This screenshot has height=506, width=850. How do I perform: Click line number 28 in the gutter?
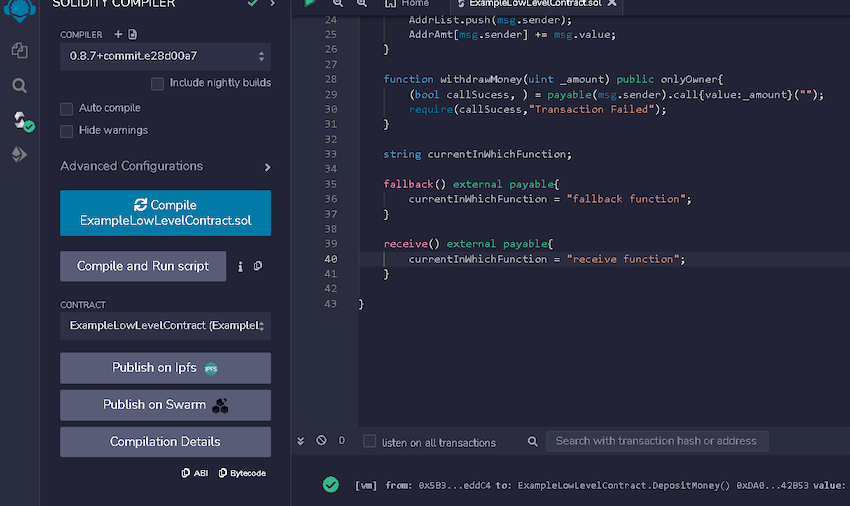point(331,79)
